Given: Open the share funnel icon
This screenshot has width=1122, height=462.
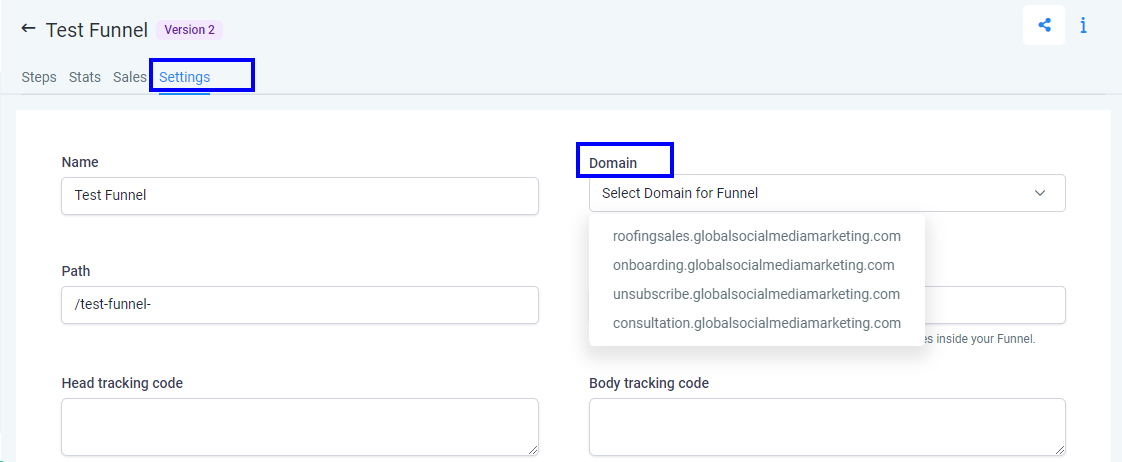Looking at the screenshot, I should (x=1044, y=25).
